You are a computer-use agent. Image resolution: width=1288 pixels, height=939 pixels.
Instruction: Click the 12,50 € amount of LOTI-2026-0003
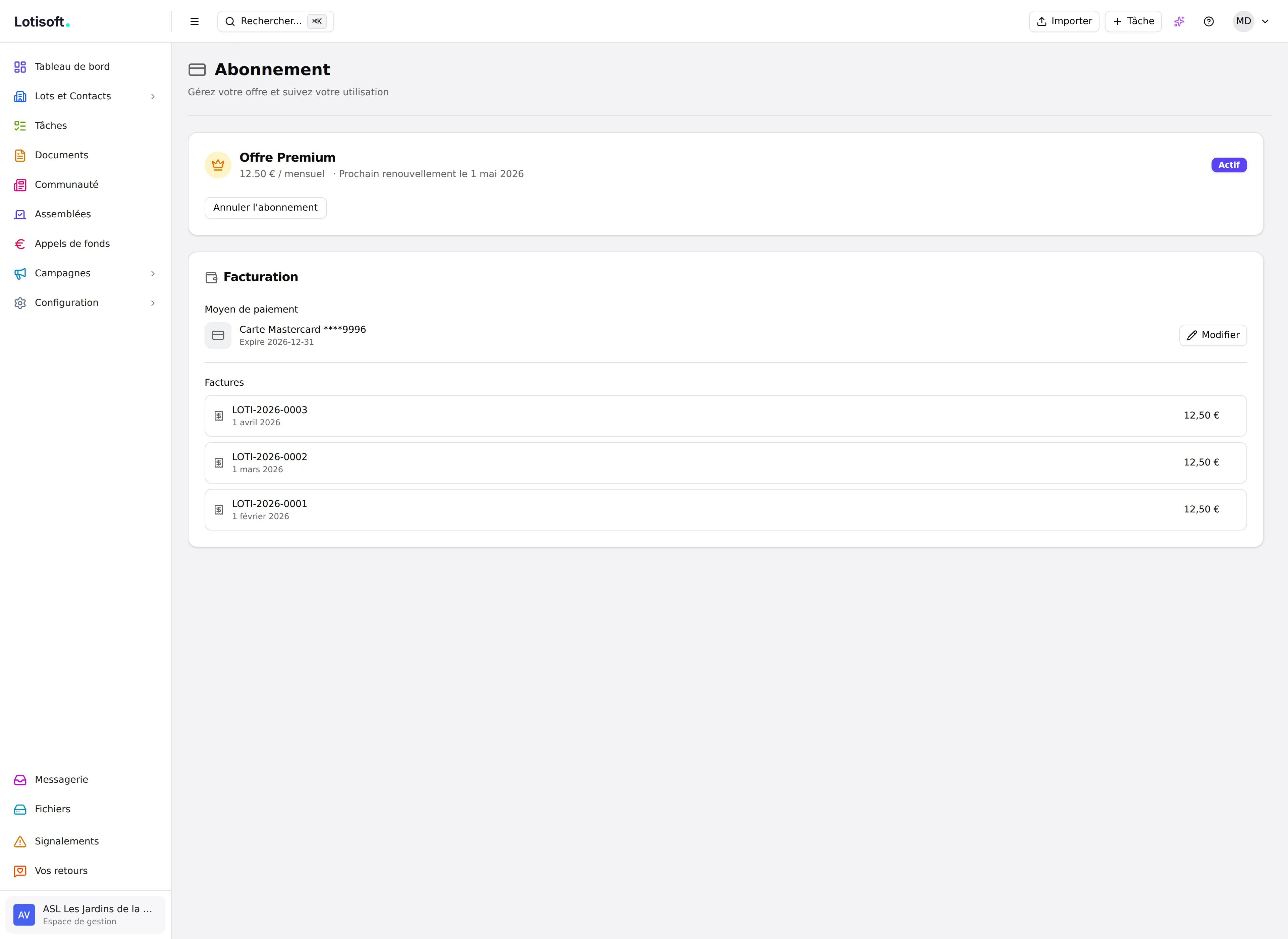[1201, 416]
